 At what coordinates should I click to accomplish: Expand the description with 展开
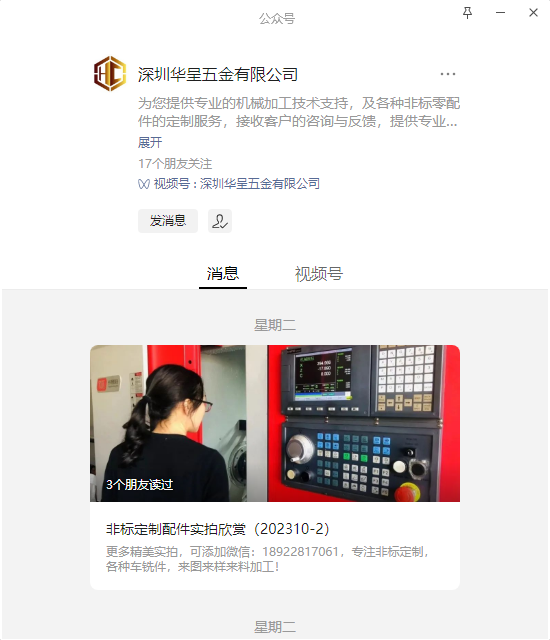click(x=150, y=142)
